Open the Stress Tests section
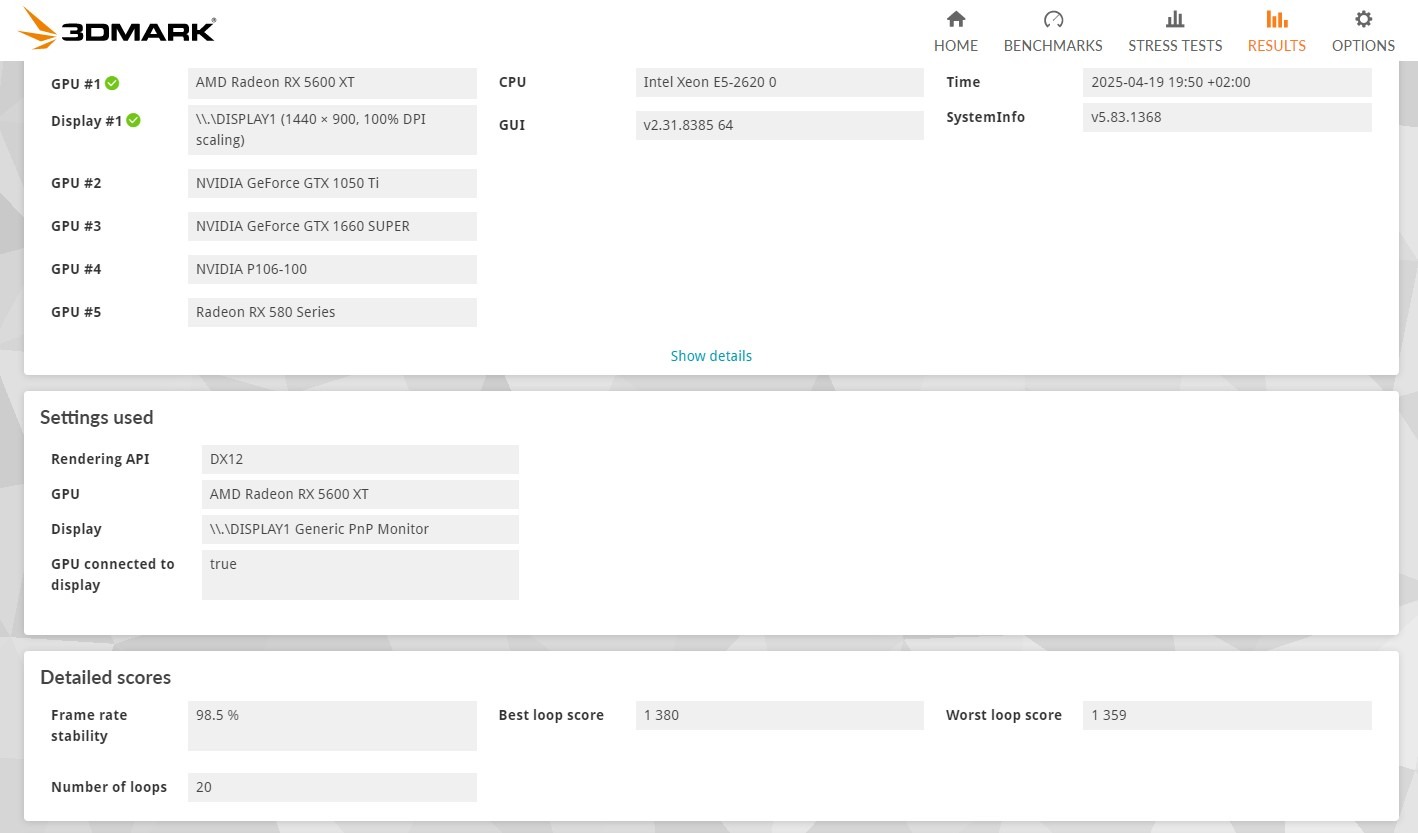The image size is (1418, 833). [1175, 32]
